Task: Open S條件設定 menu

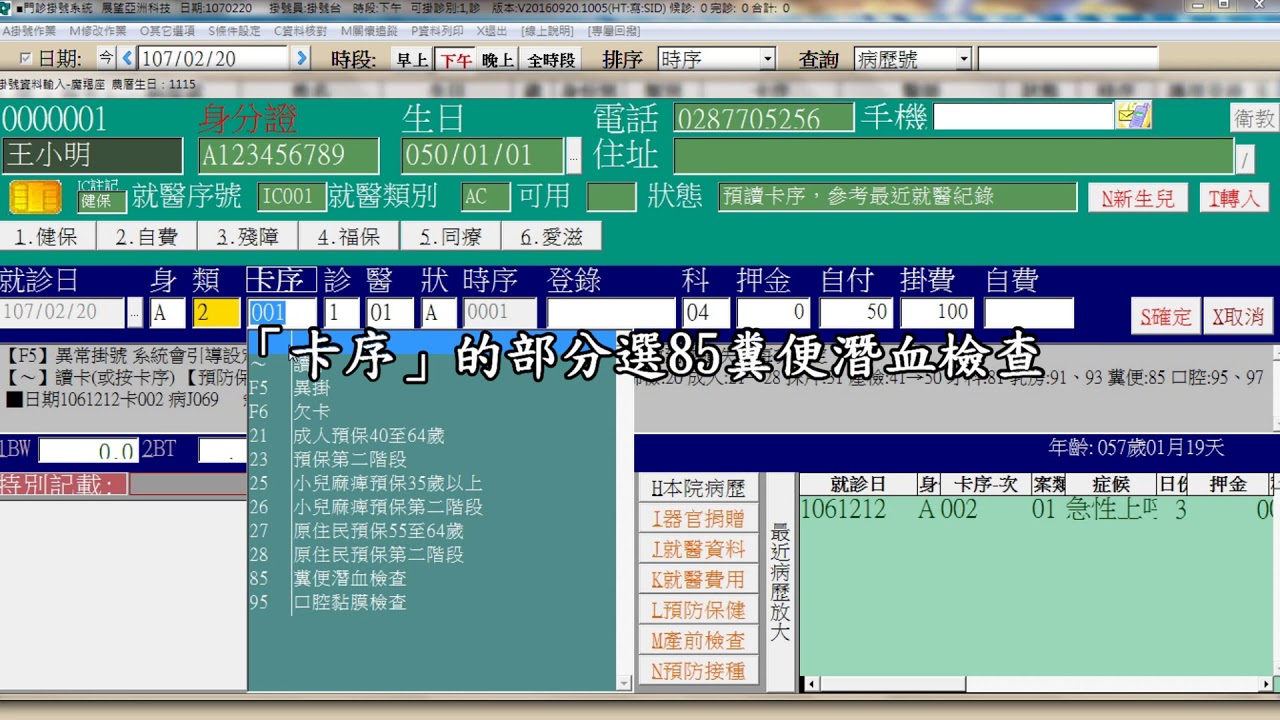Action: 234,31
